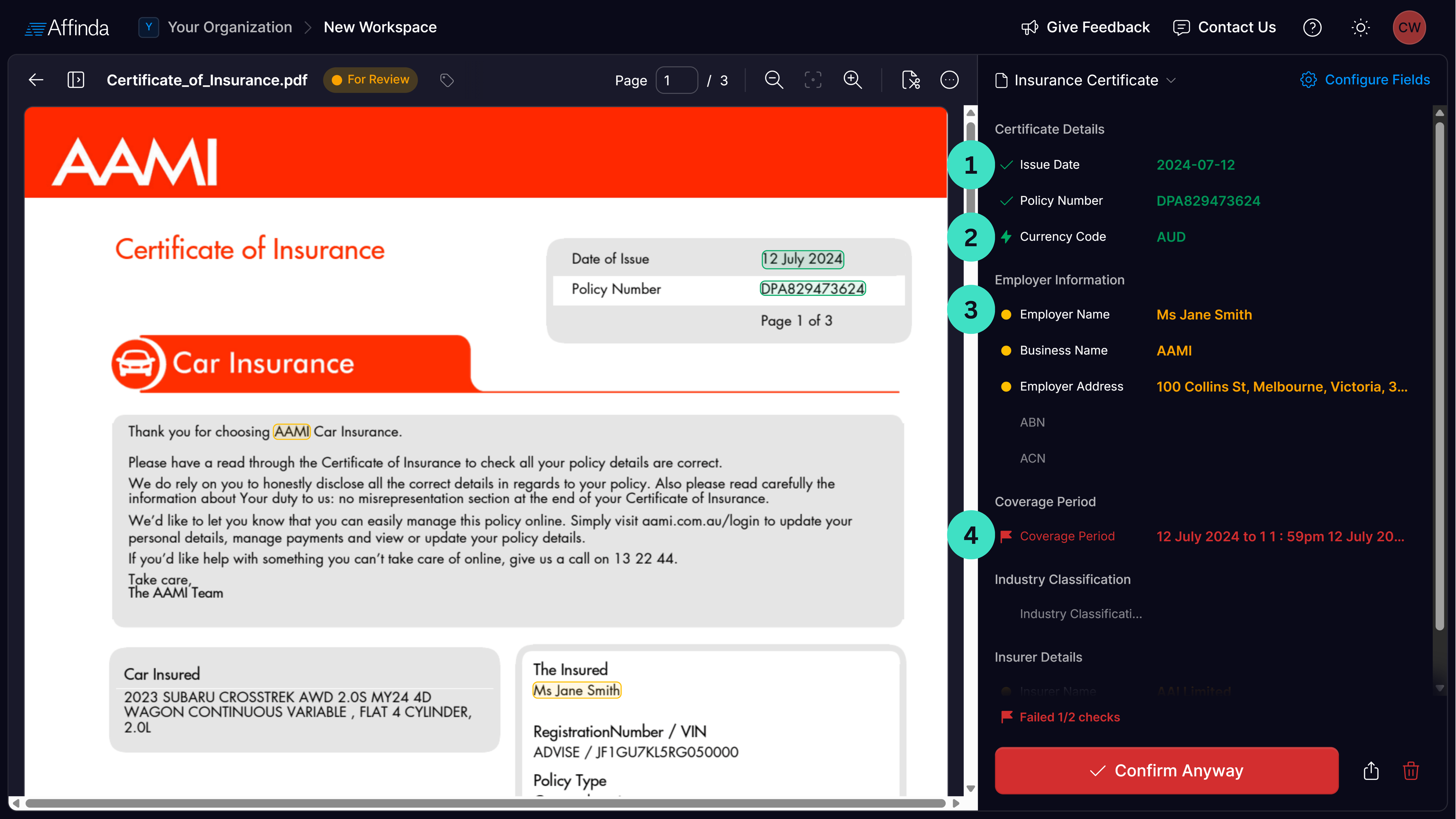Expand the For Review status selector

(370, 80)
